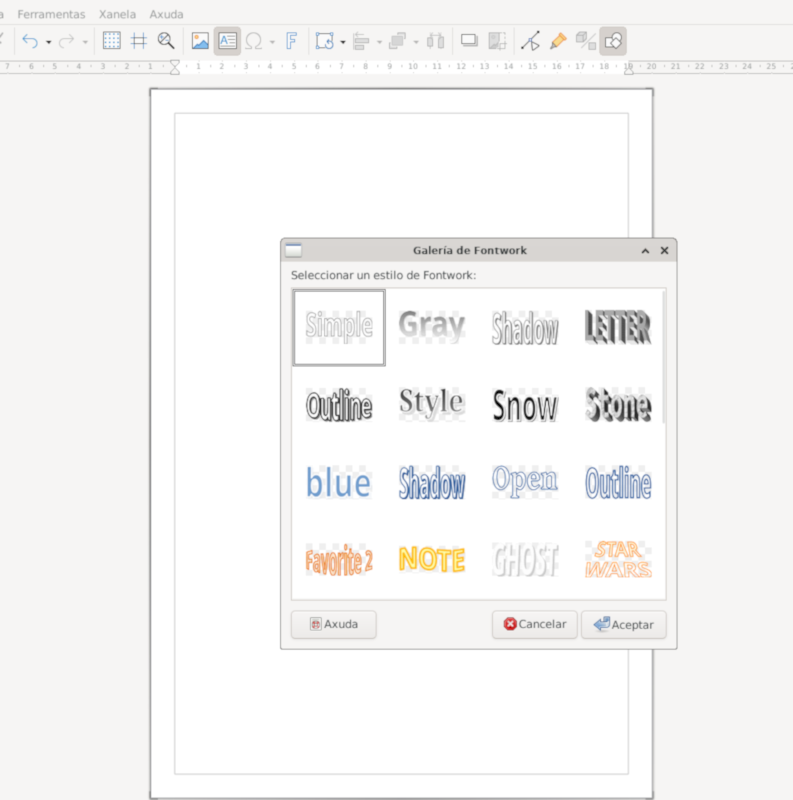Choose the blue Fontwork style thumbnail
Viewport: 793px width, 800px height.
tap(338, 483)
